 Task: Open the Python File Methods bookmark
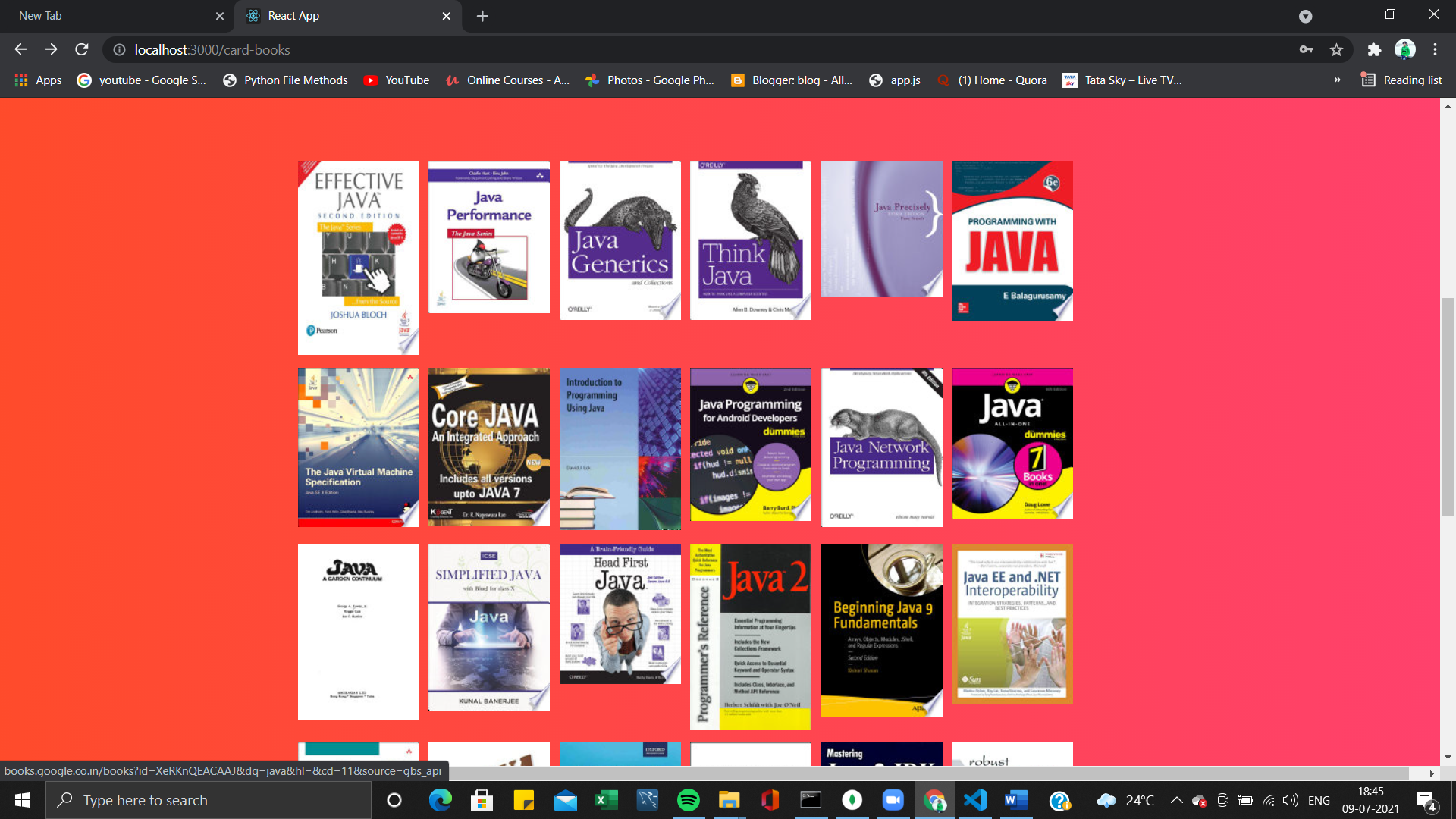point(285,80)
